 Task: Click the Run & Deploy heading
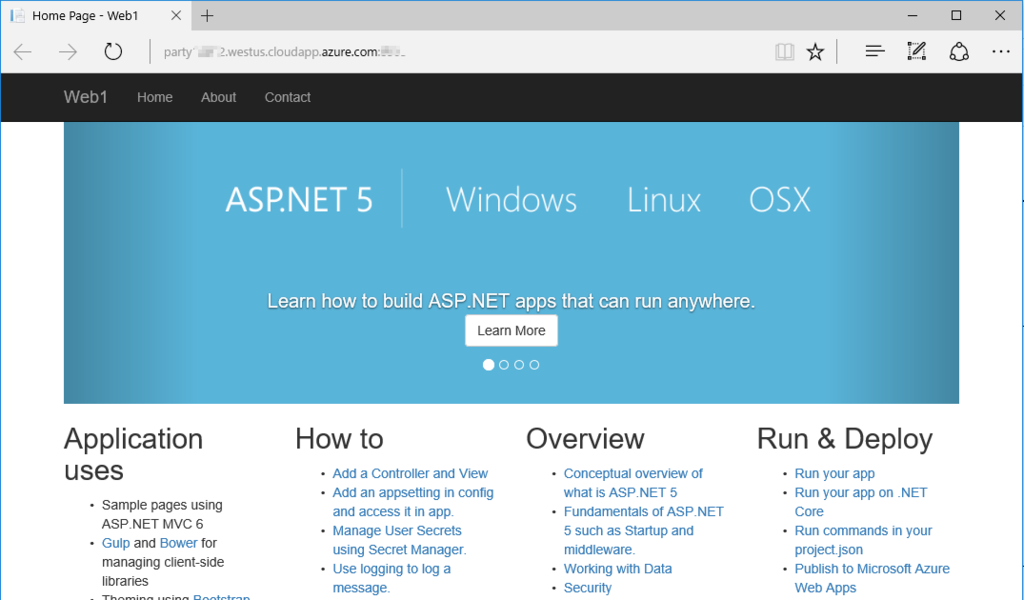click(x=844, y=439)
